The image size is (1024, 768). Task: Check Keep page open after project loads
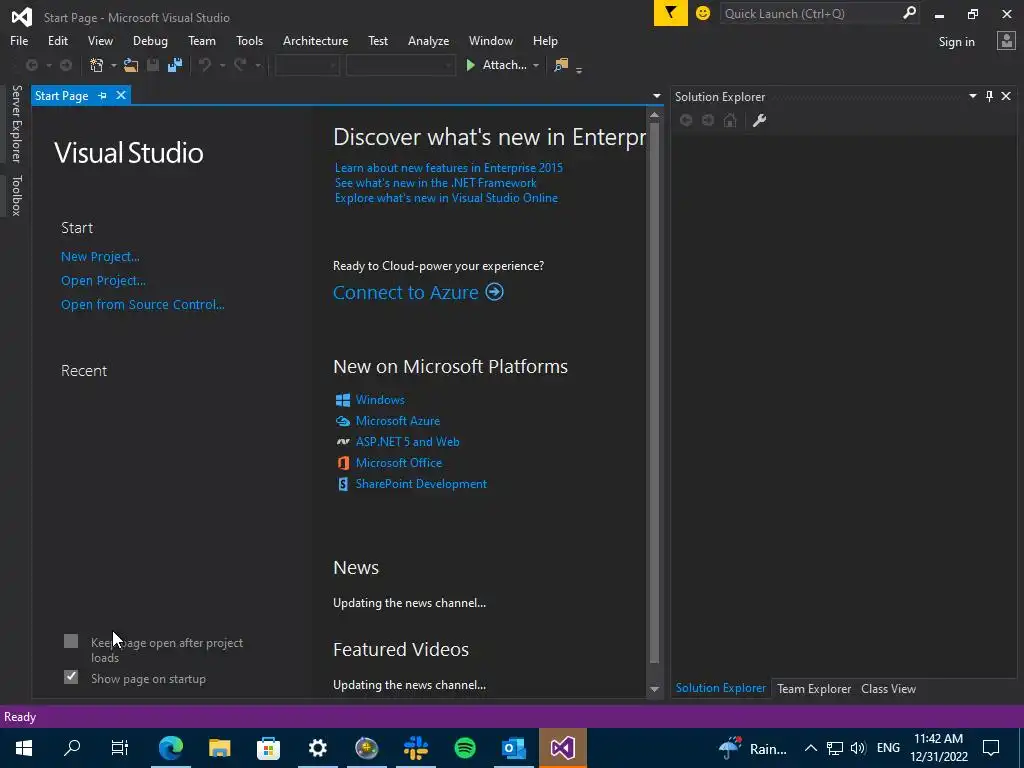pos(71,641)
